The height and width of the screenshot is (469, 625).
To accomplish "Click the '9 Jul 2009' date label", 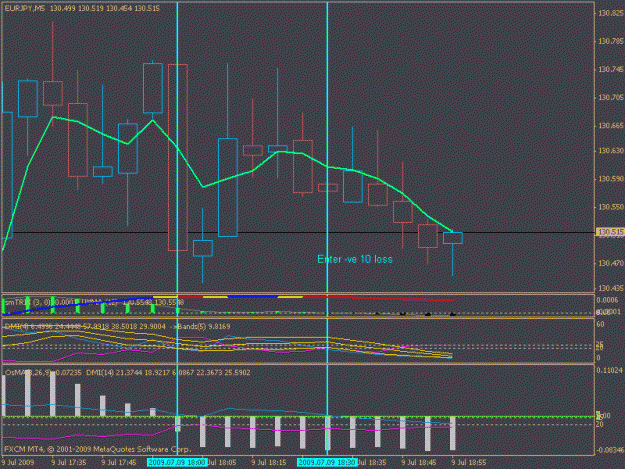I will [18, 463].
